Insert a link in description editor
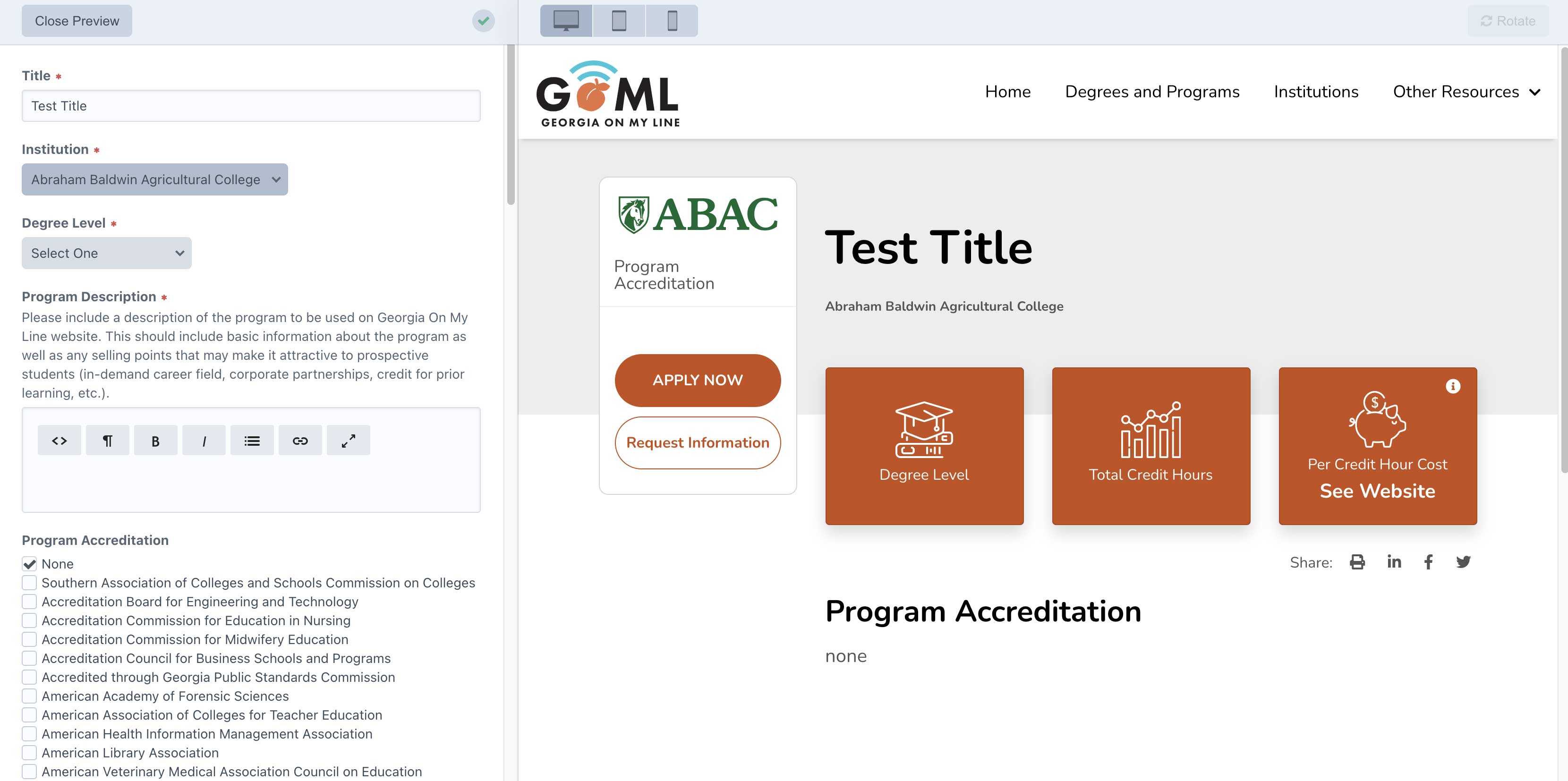This screenshot has height=781, width=1568. [300, 440]
